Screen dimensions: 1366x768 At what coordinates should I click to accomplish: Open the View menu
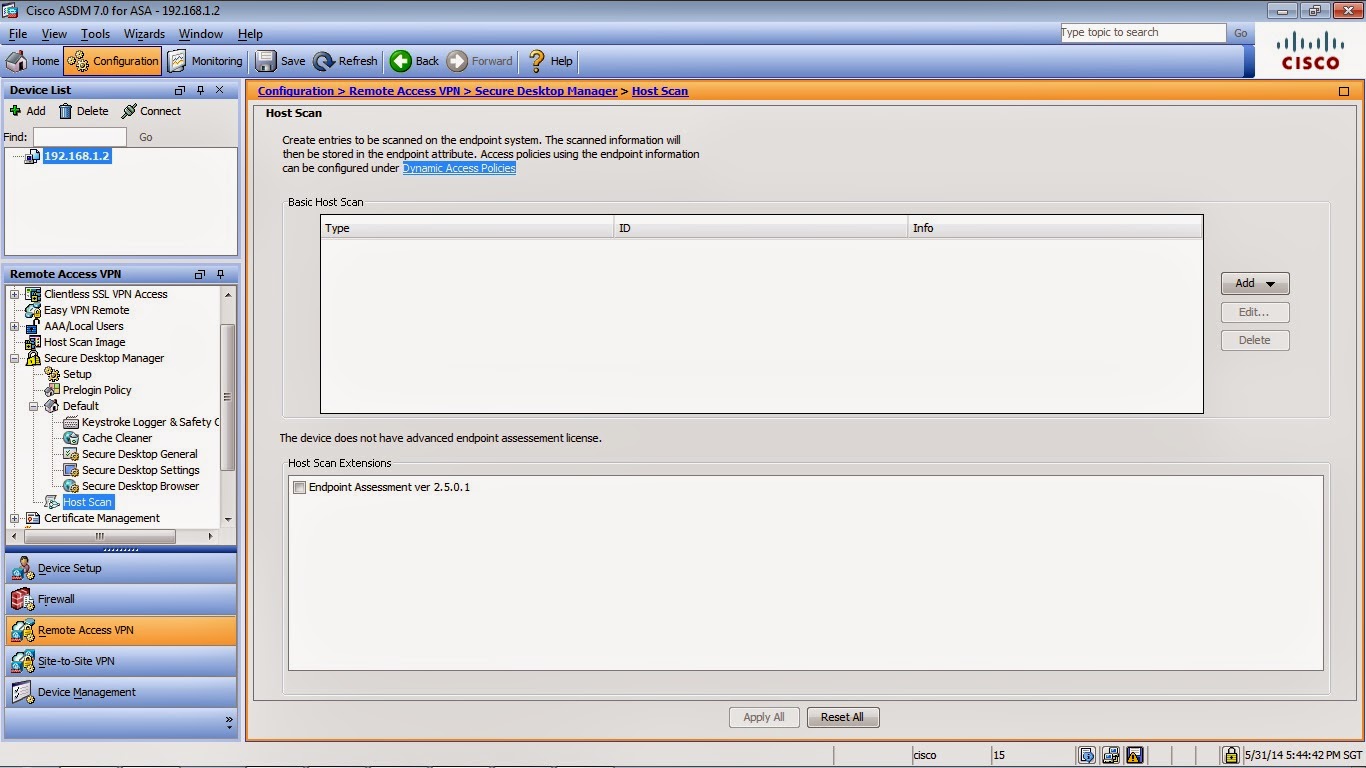coord(54,34)
